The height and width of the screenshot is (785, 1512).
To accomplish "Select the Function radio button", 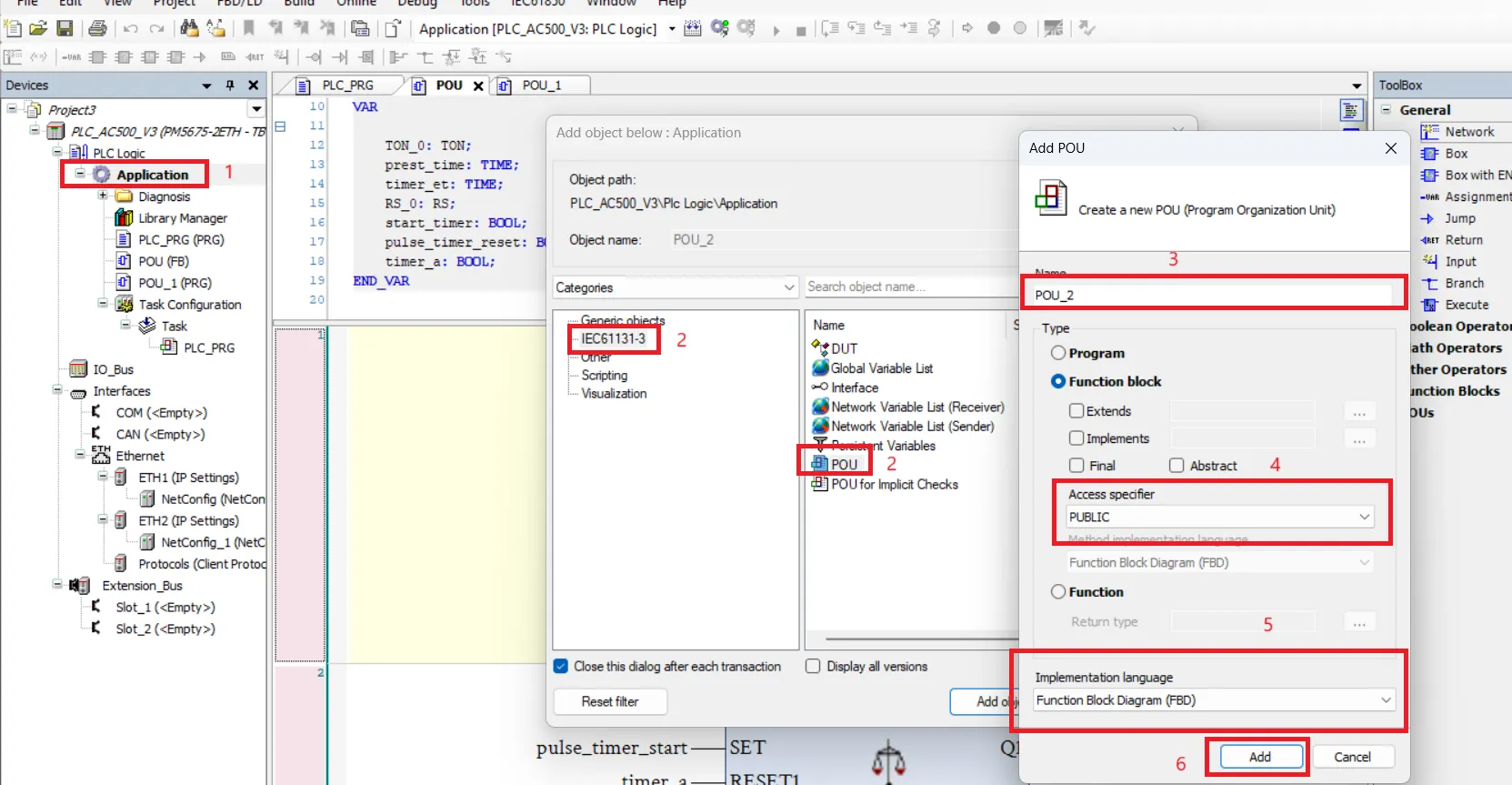I will tap(1058, 591).
